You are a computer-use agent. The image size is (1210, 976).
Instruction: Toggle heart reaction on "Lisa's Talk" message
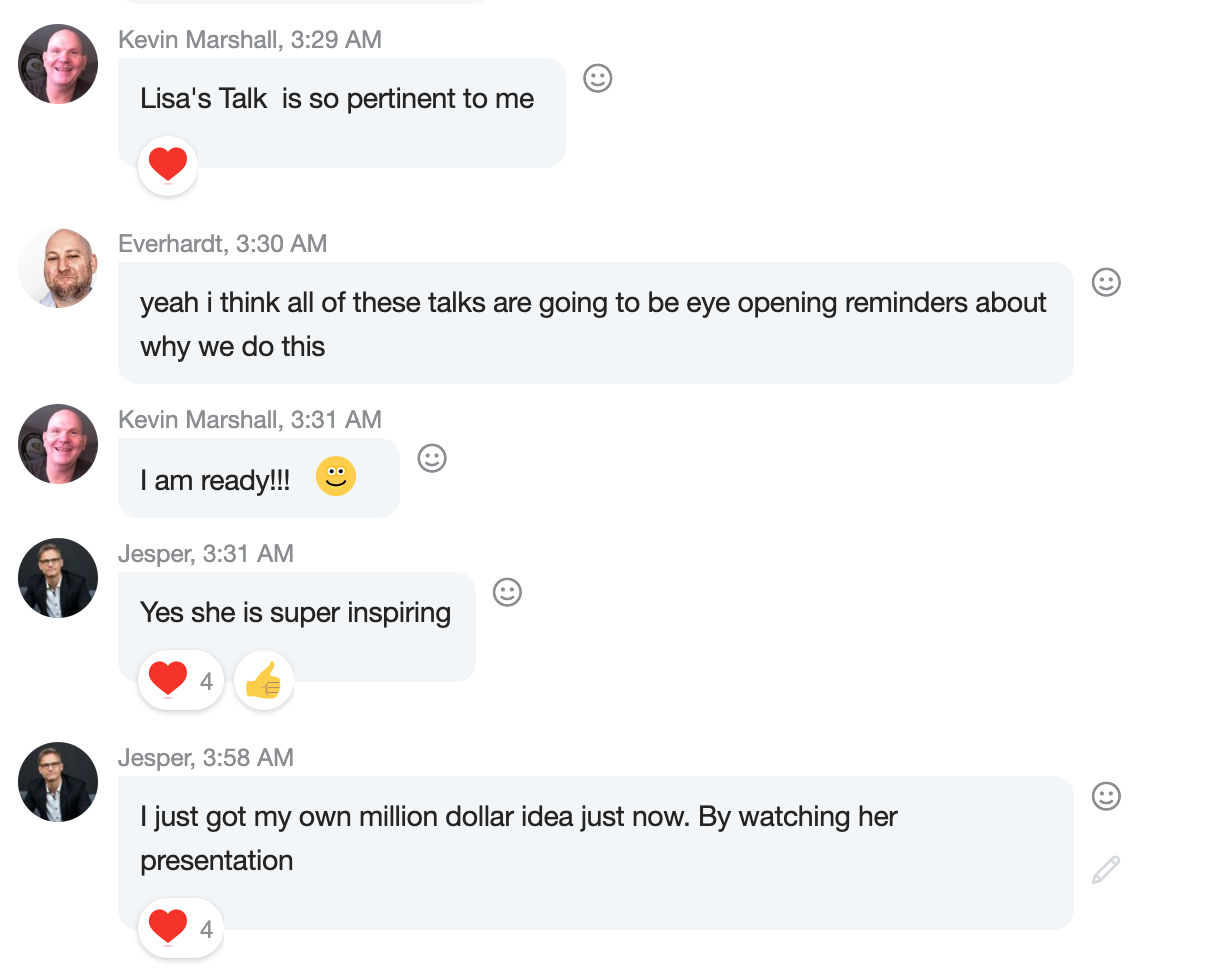pos(168,165)
